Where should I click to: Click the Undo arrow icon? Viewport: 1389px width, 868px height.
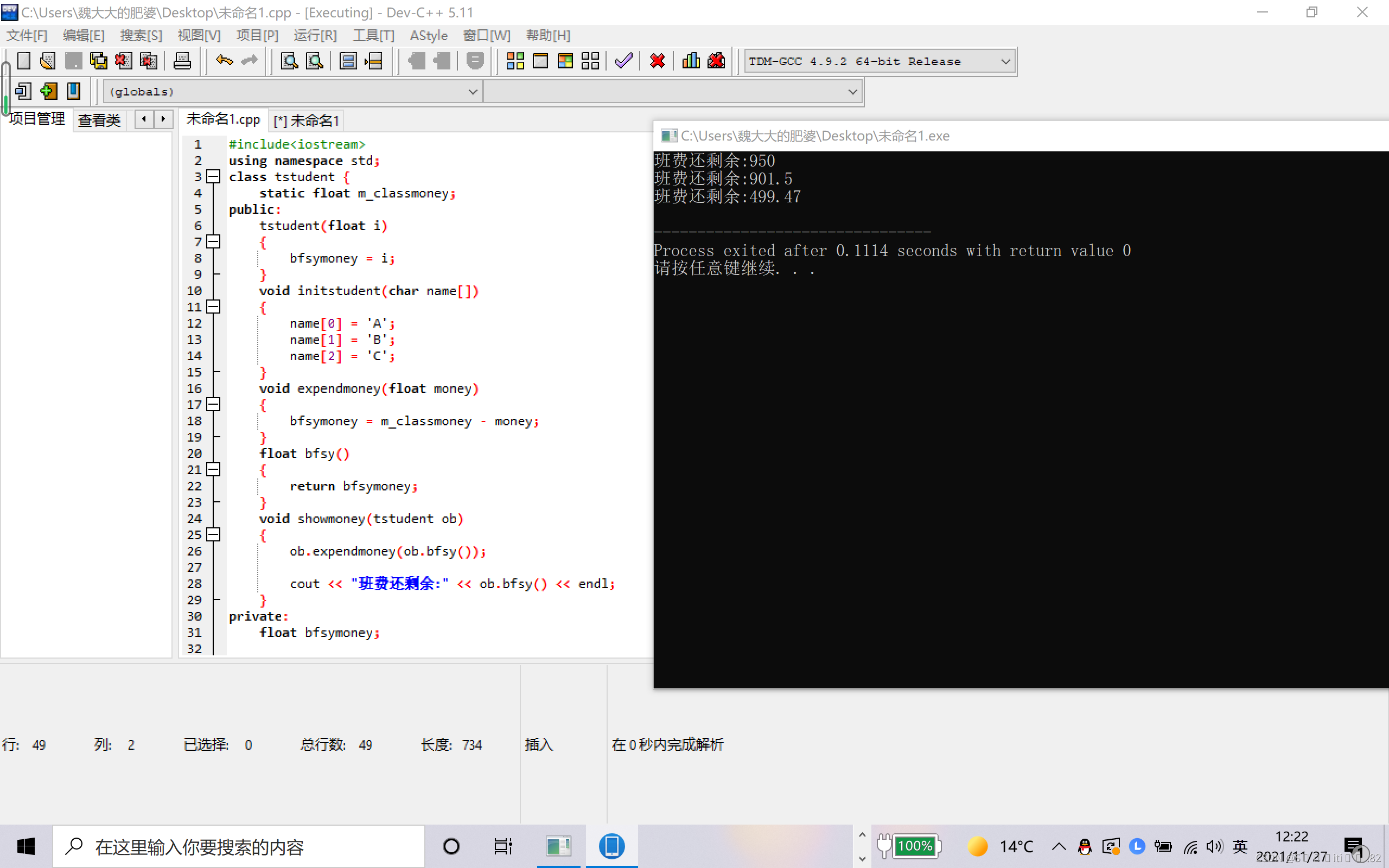pos(224,61)
